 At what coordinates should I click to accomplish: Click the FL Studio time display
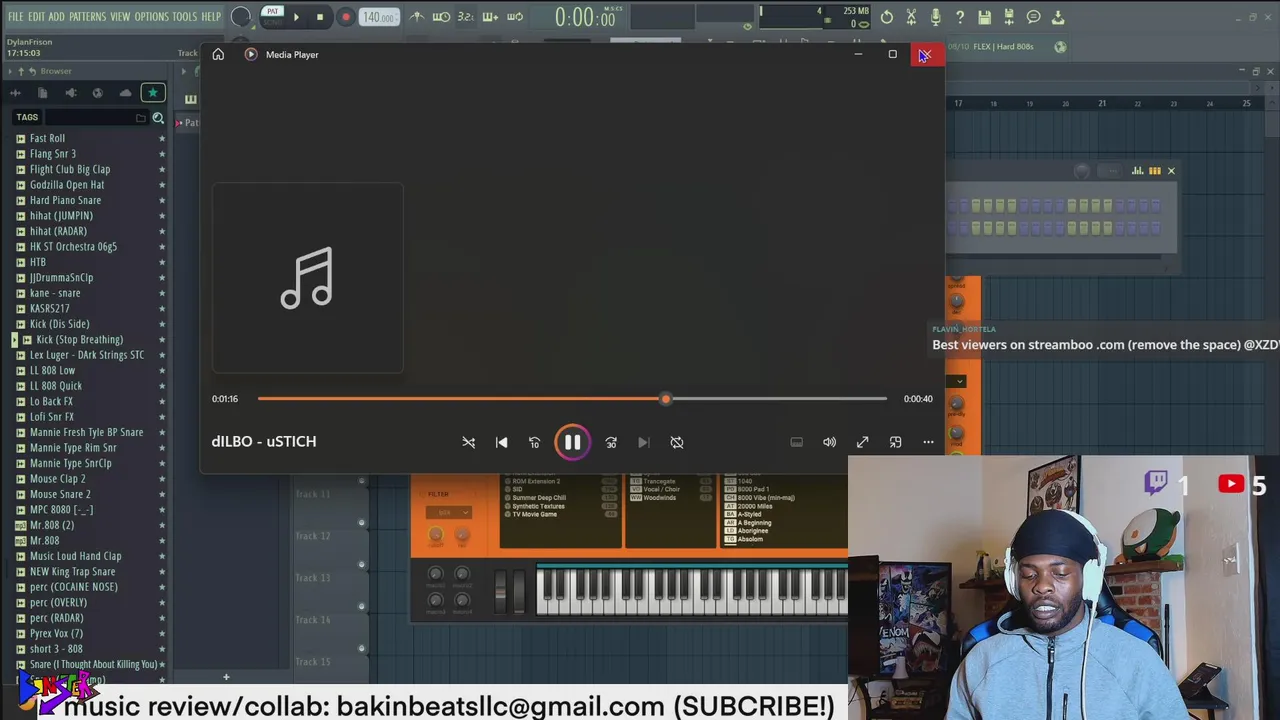(x=586, y=17)
